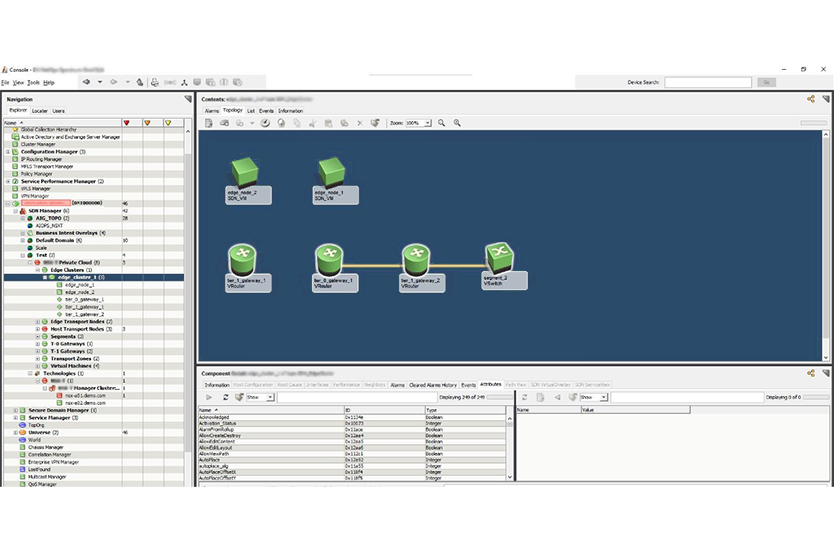Click the refresh icon in Attributes toolbar

tap(225, 397)
